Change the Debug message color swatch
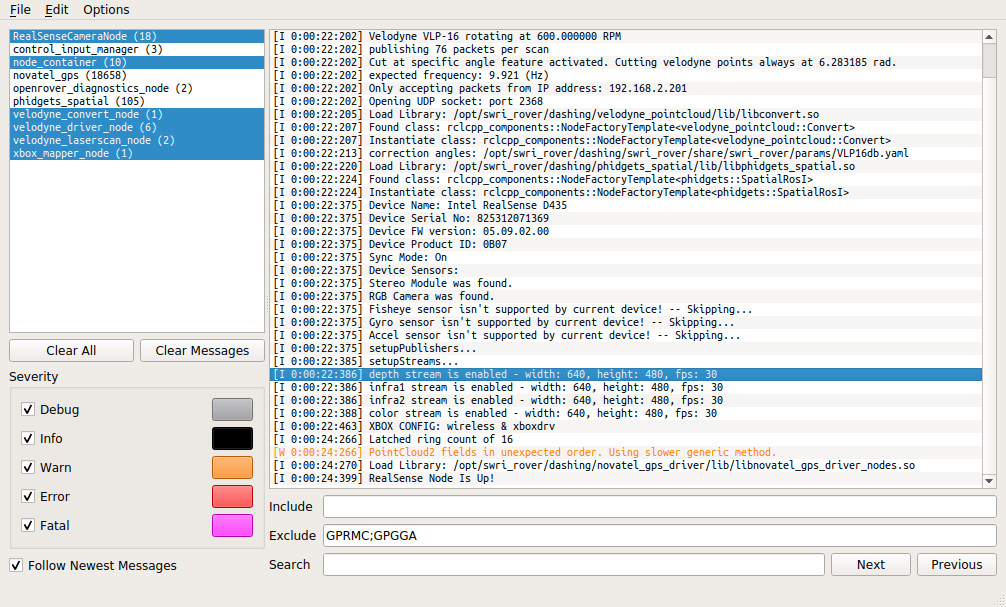 [x=232, y=409]
